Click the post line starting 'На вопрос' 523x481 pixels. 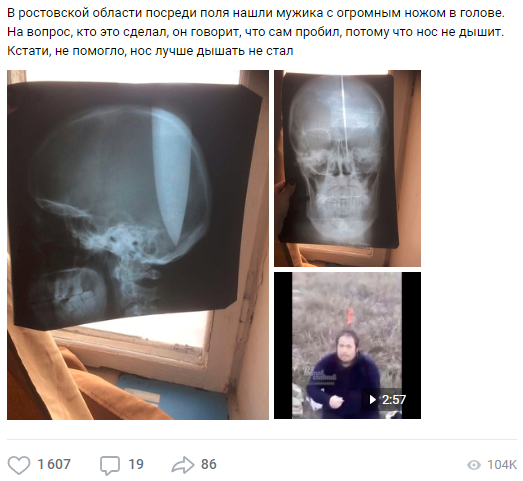255,32
